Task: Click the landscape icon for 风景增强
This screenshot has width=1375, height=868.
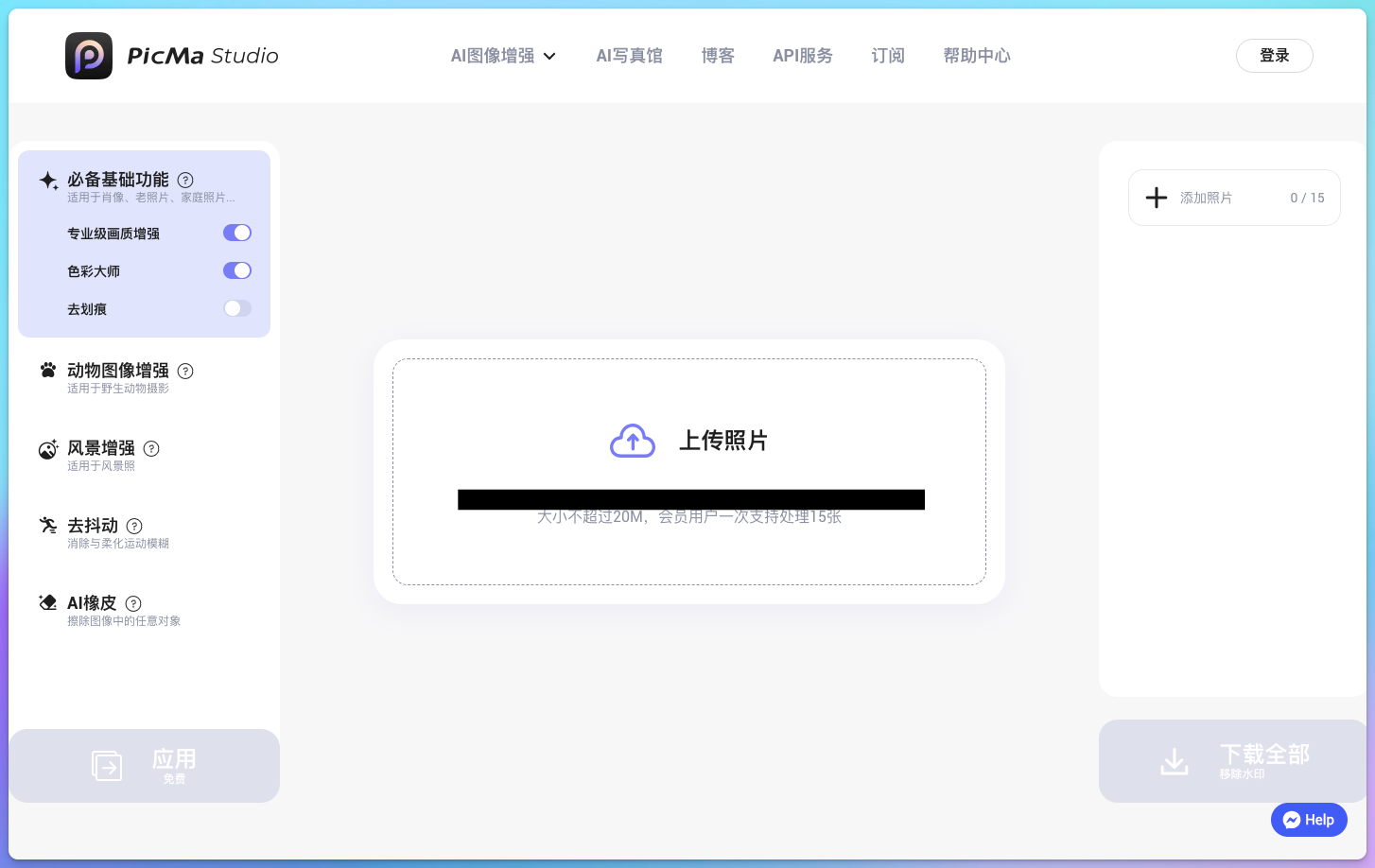Action: click(48, 449)
